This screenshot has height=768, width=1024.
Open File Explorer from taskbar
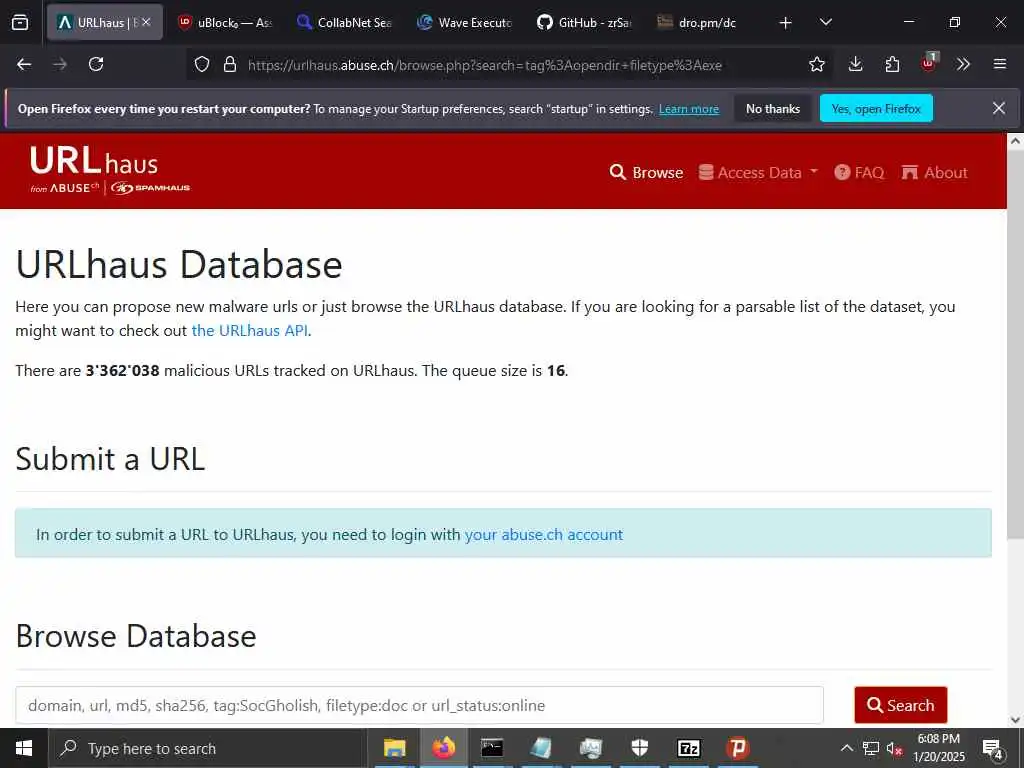coord(394,748)
